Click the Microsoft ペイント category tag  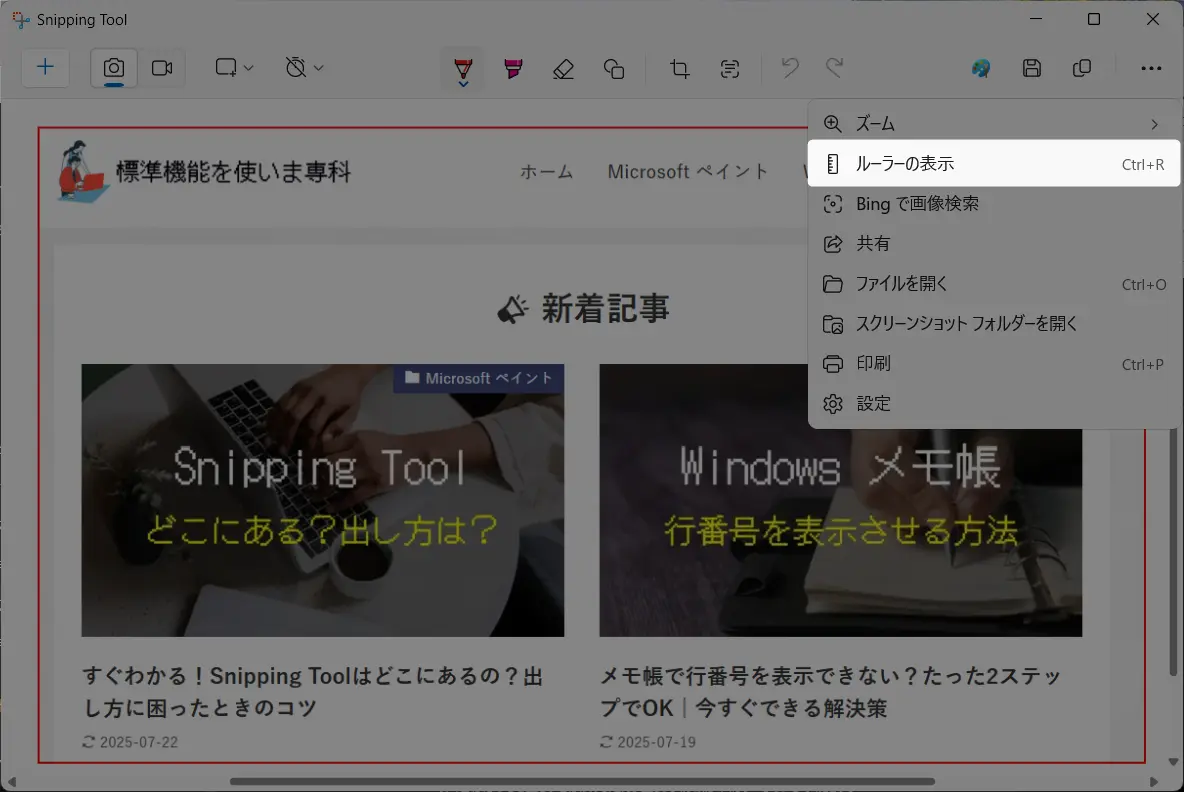click(x=479, y=378)
